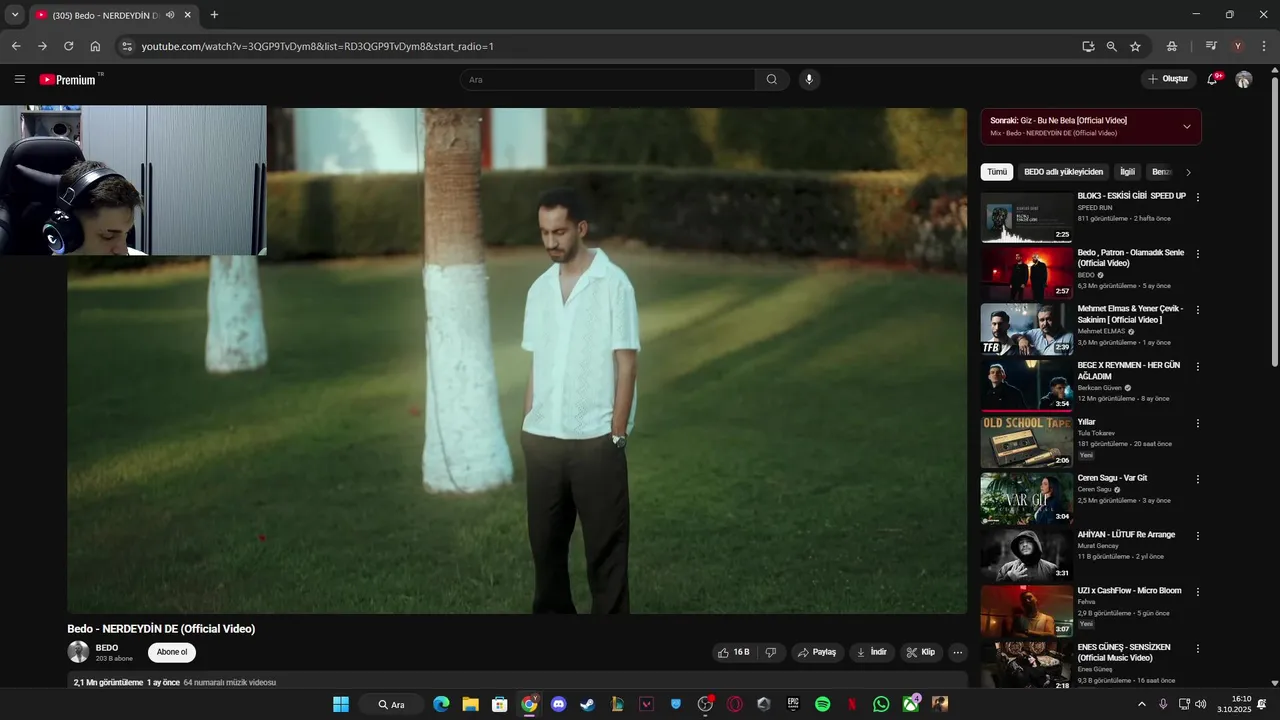Dislike the video
Image resolution: width=1280 pixels, height=720 pixels.
(x=771, y=652)
